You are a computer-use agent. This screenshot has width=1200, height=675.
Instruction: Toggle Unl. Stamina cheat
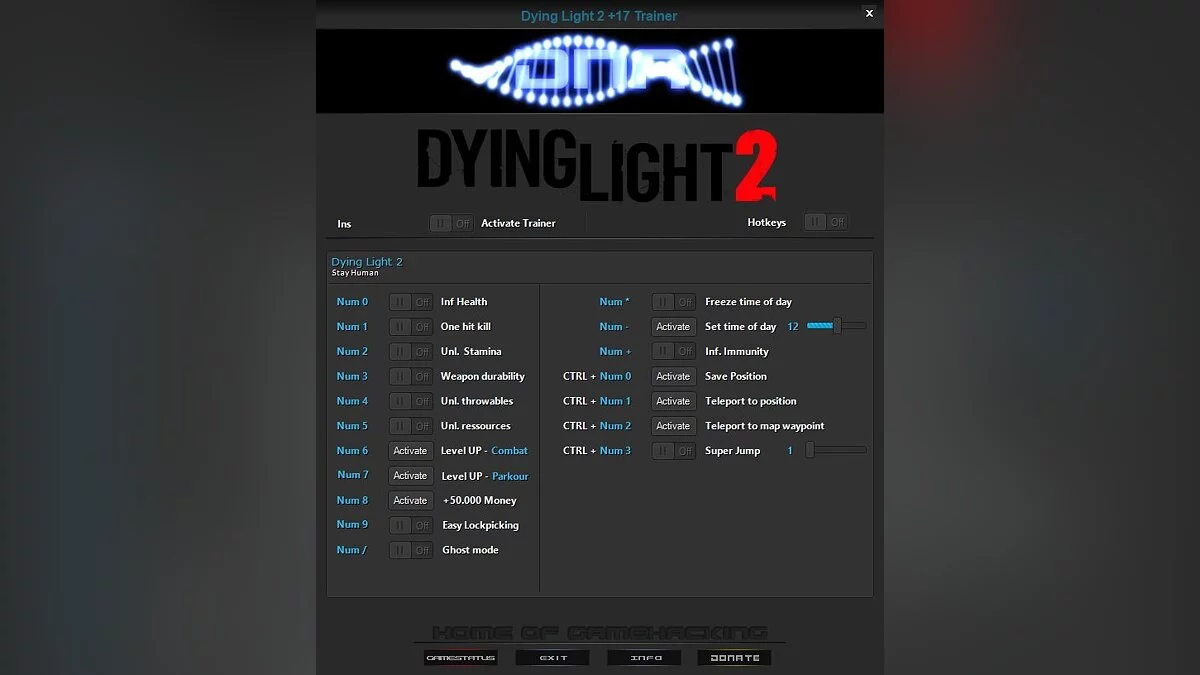coord(410,351)
